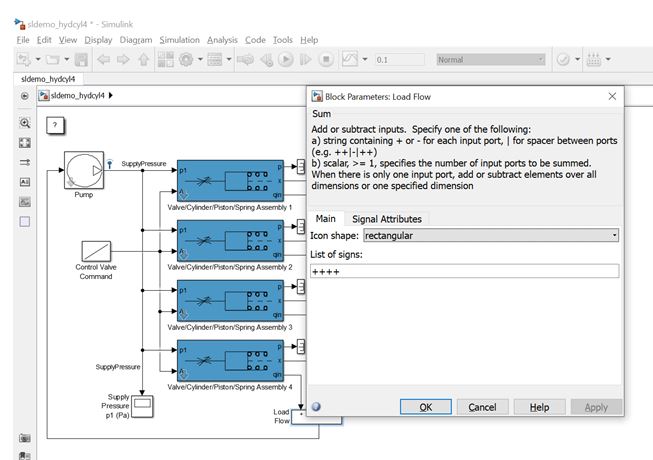This screenshot has height=460, width=653.
Task: Click the Annotation text palette icon
Action: [25, 182]
